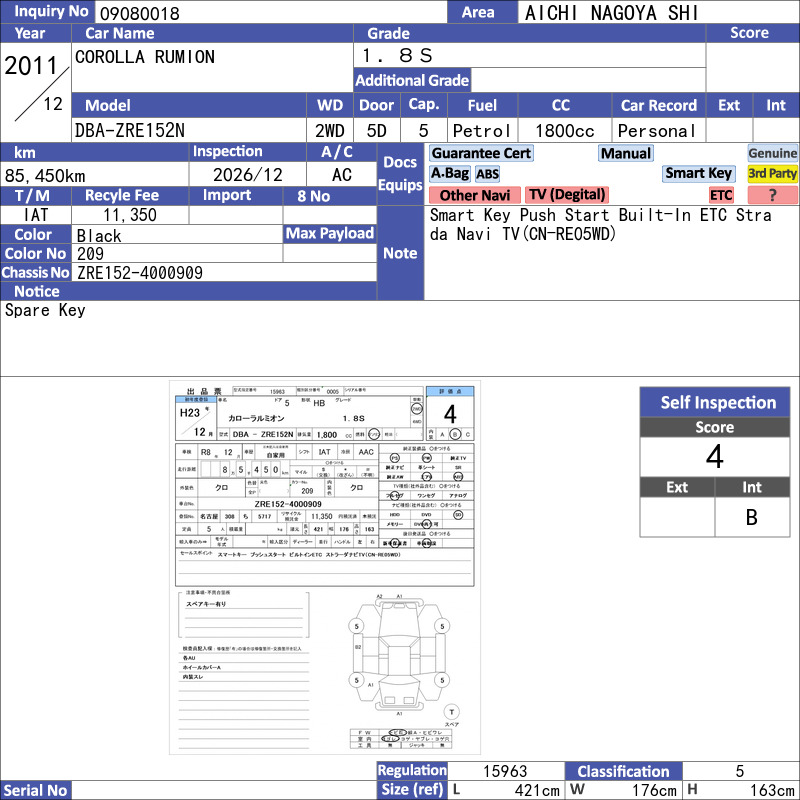Click the 3rd Party yellow badge
Screen dimensions: 800x800
(x=772, y=173)
